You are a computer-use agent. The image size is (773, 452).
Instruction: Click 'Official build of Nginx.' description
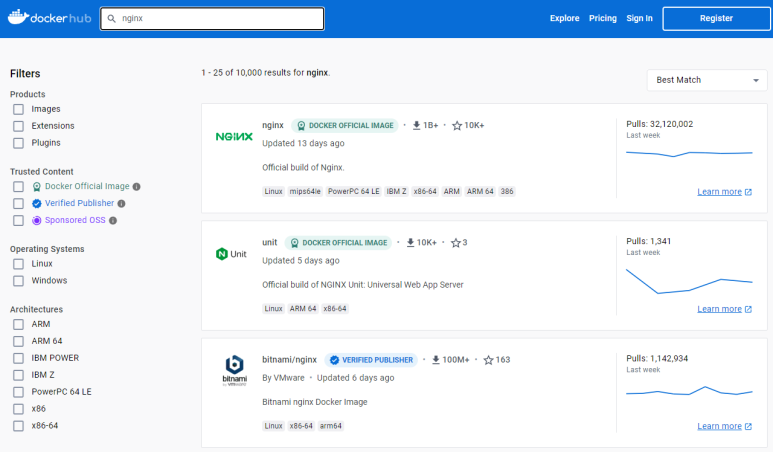[303, 168]
